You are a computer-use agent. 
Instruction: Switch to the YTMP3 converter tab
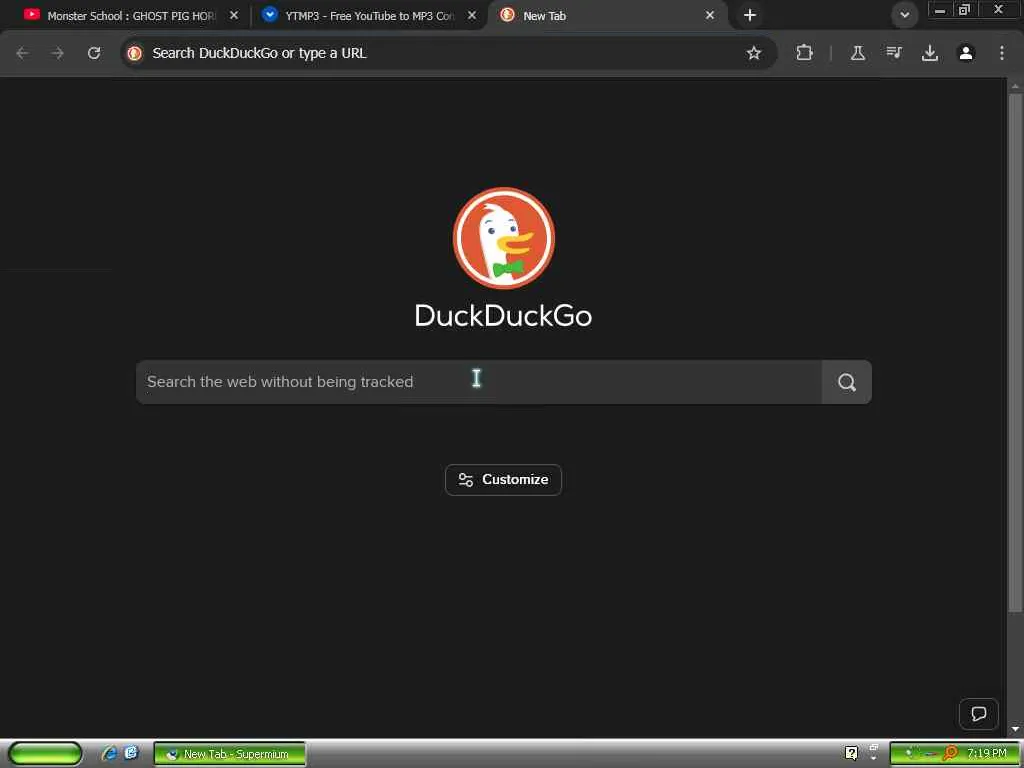369,15
